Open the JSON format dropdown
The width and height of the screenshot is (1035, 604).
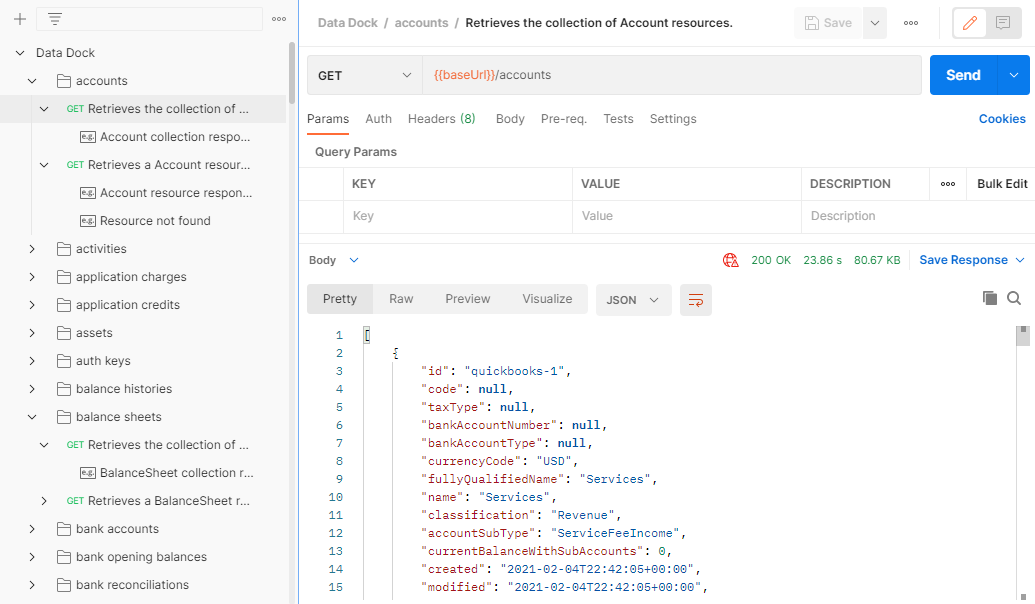click(x=634, y=300)
